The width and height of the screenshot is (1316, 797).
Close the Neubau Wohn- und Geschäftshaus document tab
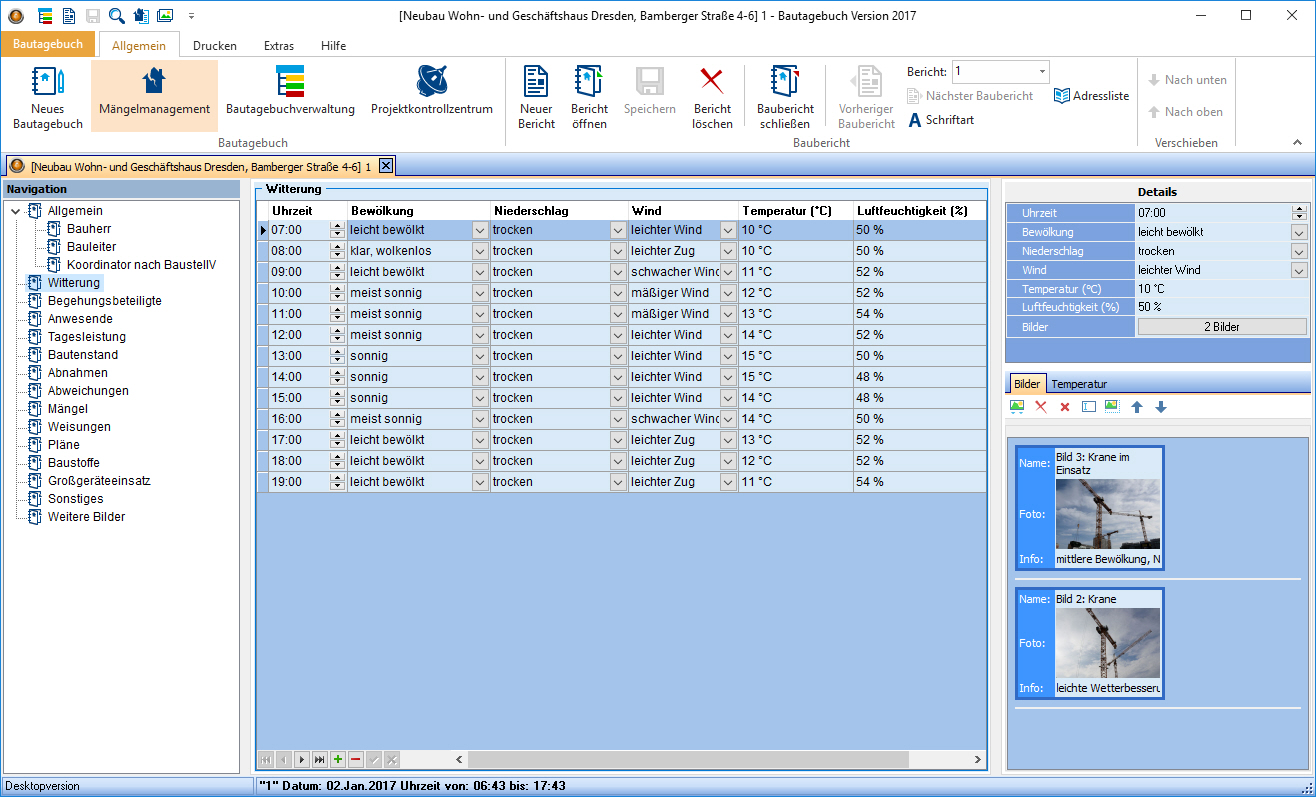386,166
